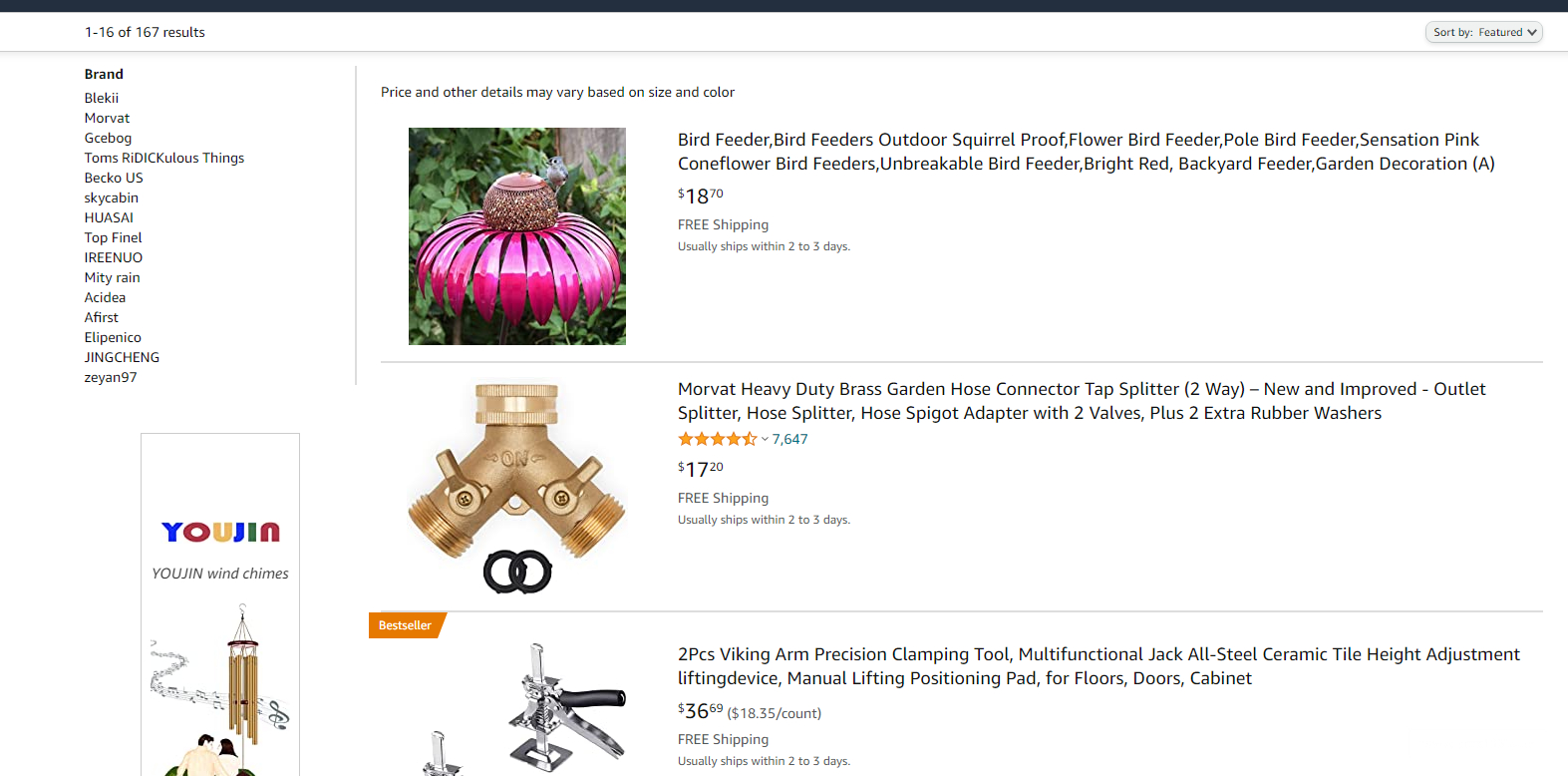The image size is (1568, 776).
Task: Filter by Morvat brand
Action: pyautogui.click(x=107, y=118)
